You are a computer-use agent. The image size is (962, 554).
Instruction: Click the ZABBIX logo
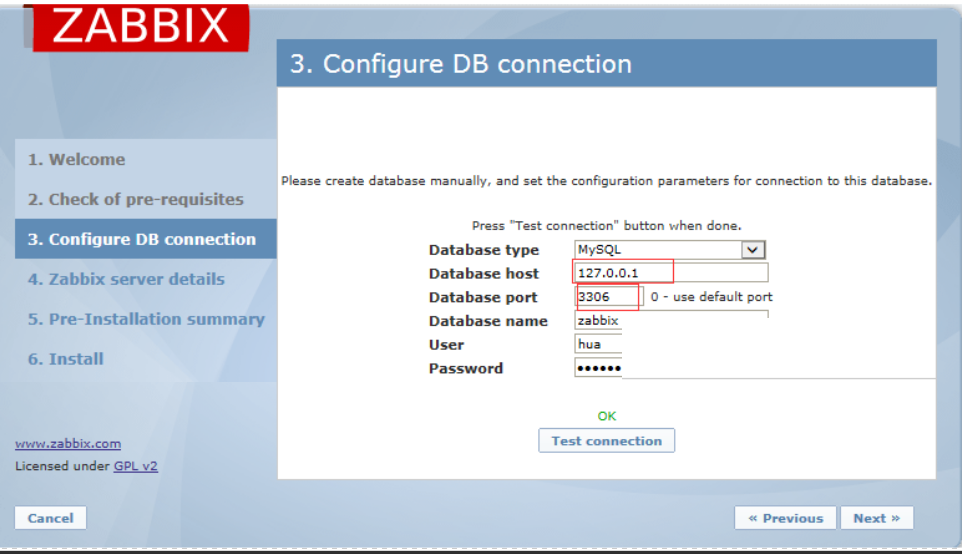tap(140, 26)
